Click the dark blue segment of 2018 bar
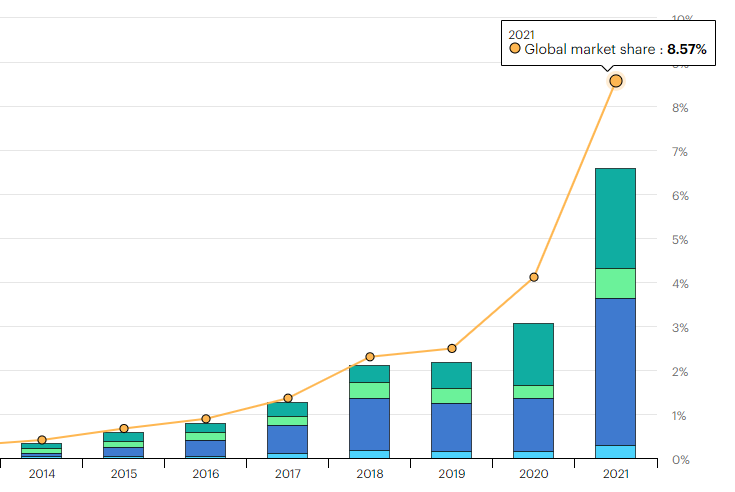This screenshot has width=735, height=492. [x=370, y=424]
